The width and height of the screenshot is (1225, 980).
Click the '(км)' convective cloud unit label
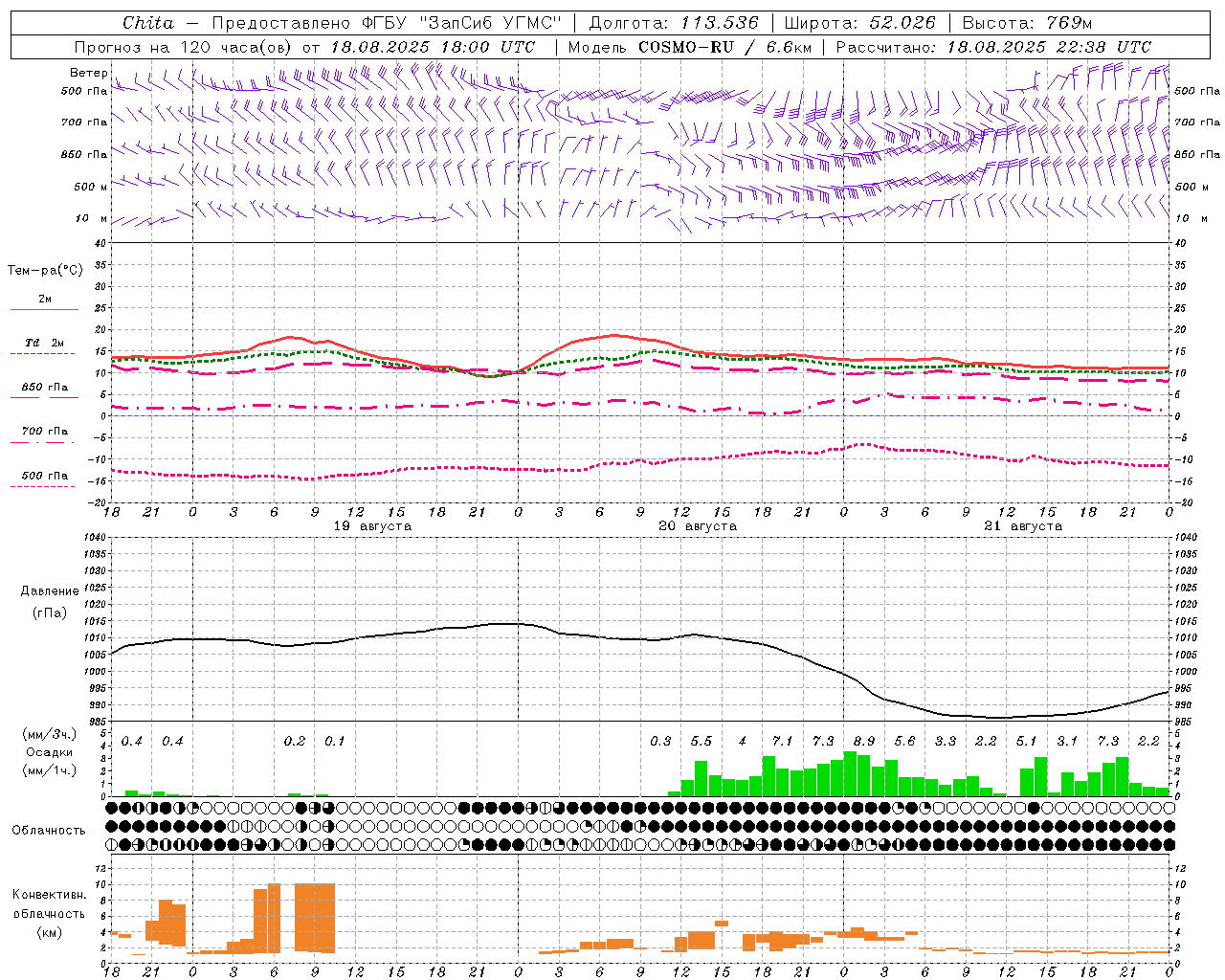[50, 932]
